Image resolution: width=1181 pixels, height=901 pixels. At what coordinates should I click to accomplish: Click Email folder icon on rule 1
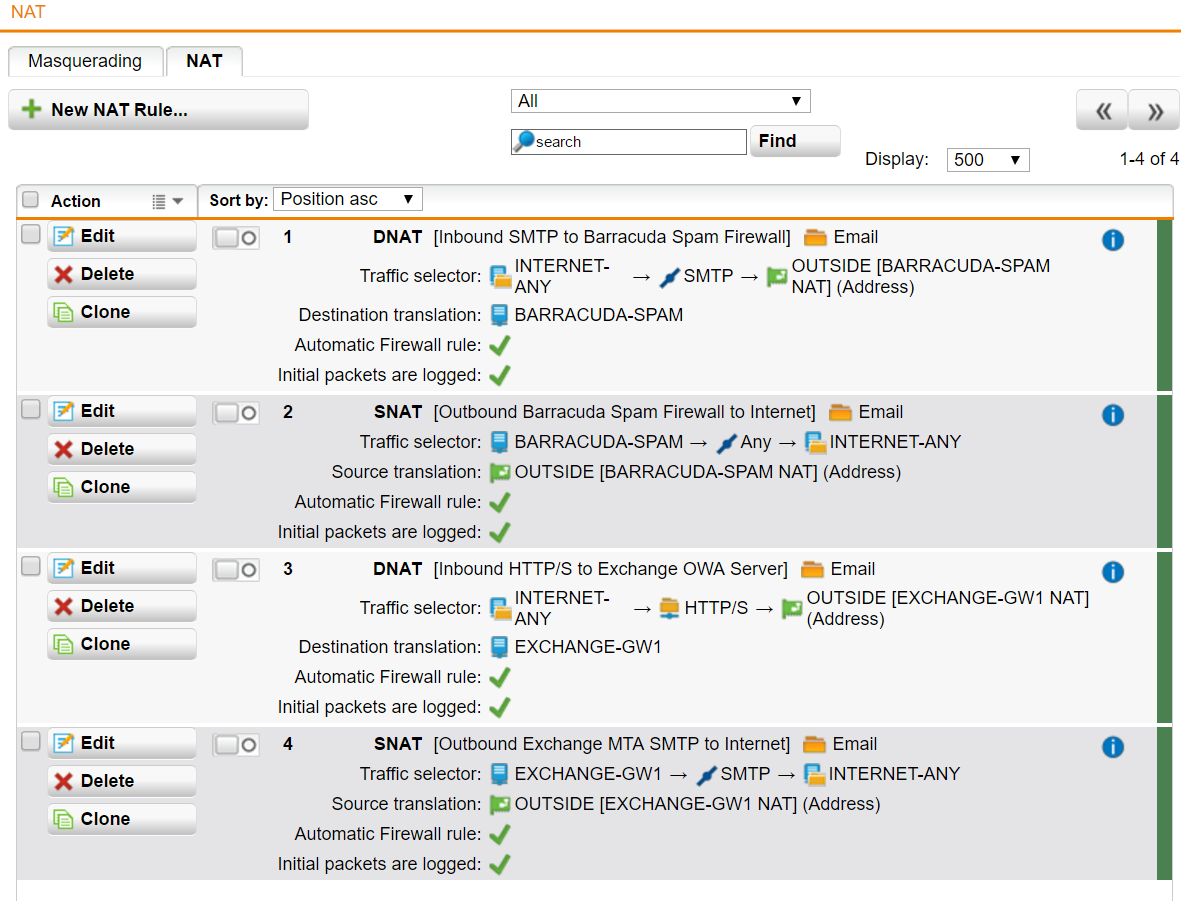(815, 237)
